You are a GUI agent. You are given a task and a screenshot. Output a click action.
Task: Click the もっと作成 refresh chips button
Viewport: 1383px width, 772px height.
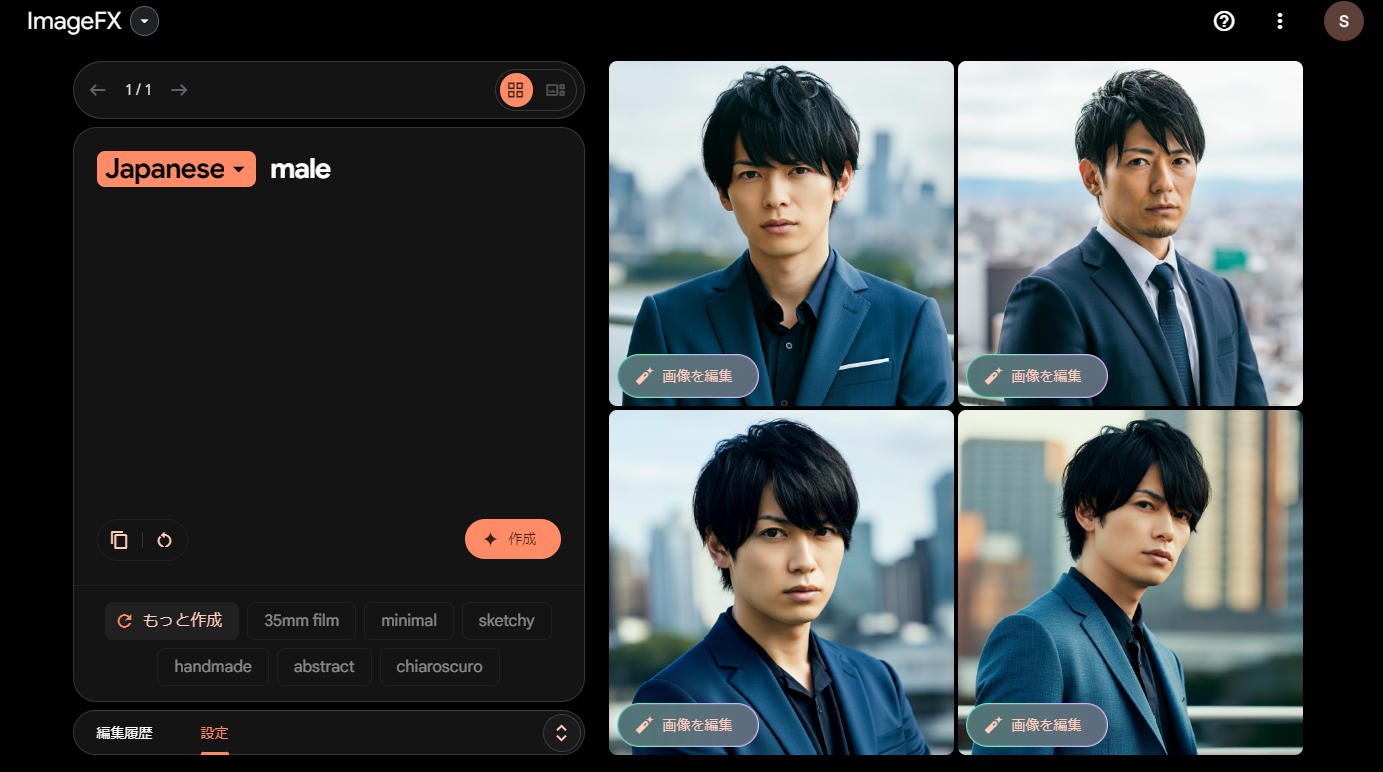(x=172, y=621)
